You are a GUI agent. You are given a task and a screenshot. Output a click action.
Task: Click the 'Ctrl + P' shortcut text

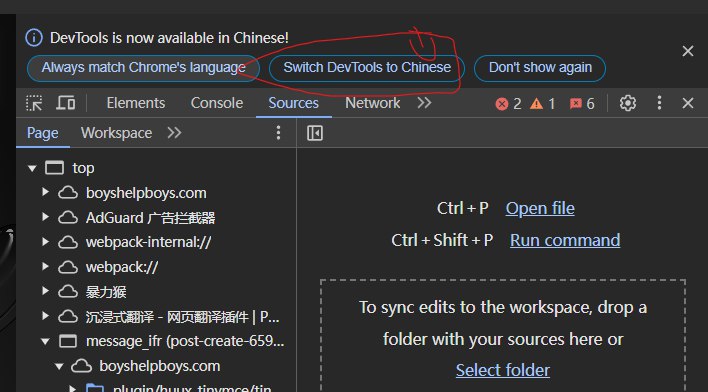[x=462, y=209]
